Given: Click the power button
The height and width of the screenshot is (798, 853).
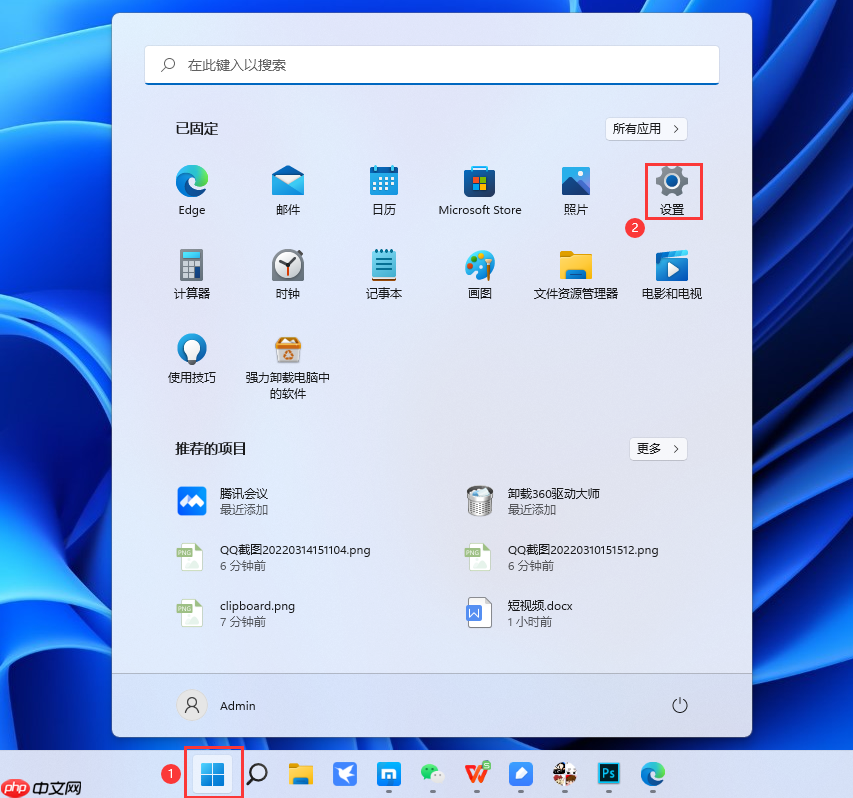Looking at the screenshot, I should pyautogui.click(x=680, y=705).
